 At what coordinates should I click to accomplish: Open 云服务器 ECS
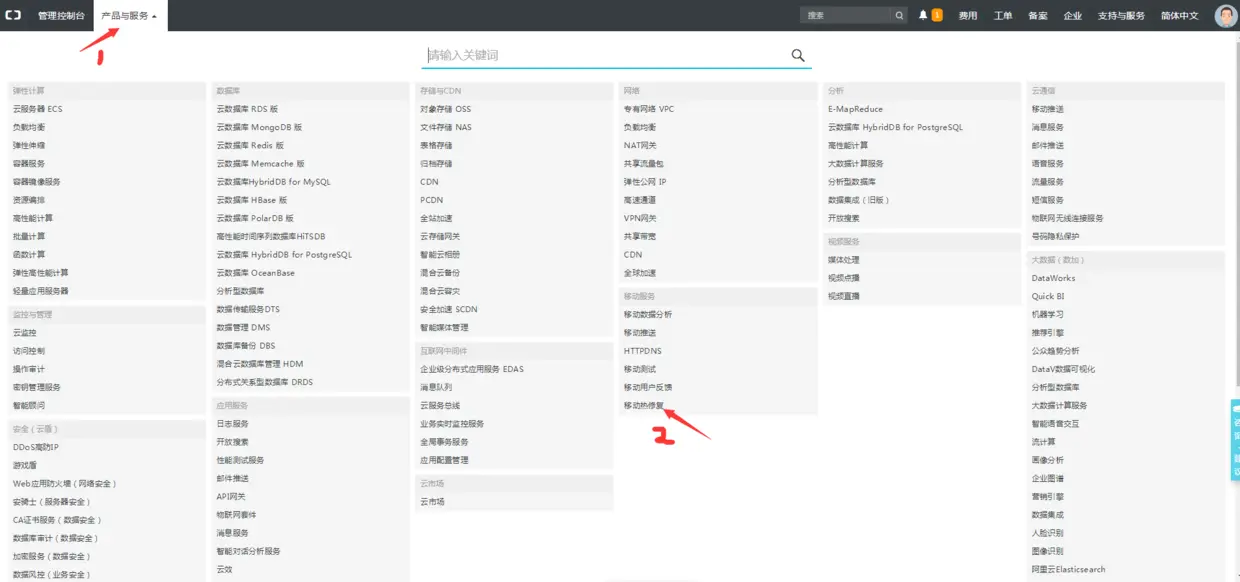(38, 109)
